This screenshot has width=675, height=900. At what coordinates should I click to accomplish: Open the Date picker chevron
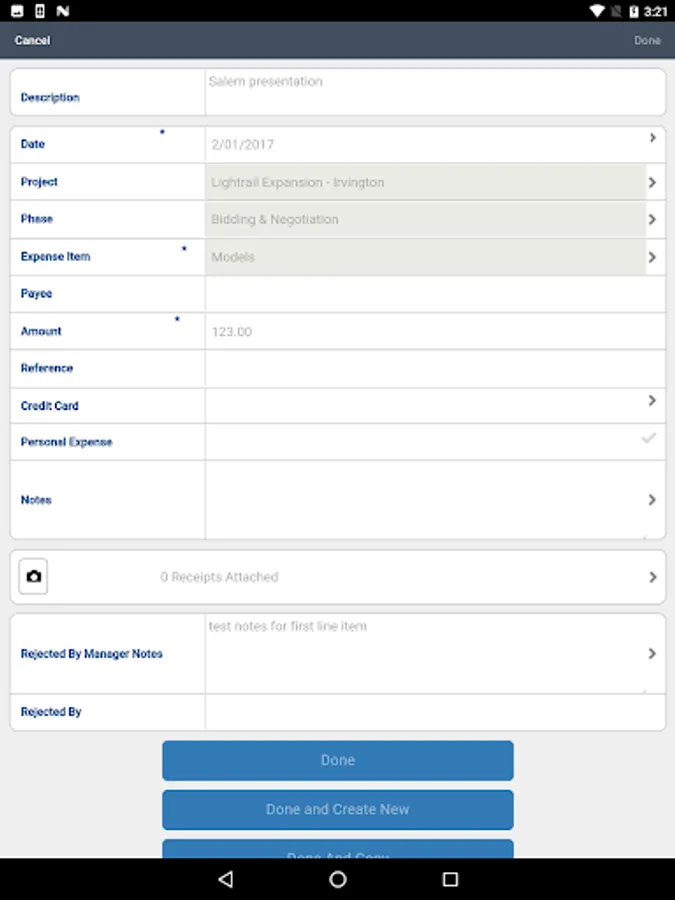tap(652, 138)
